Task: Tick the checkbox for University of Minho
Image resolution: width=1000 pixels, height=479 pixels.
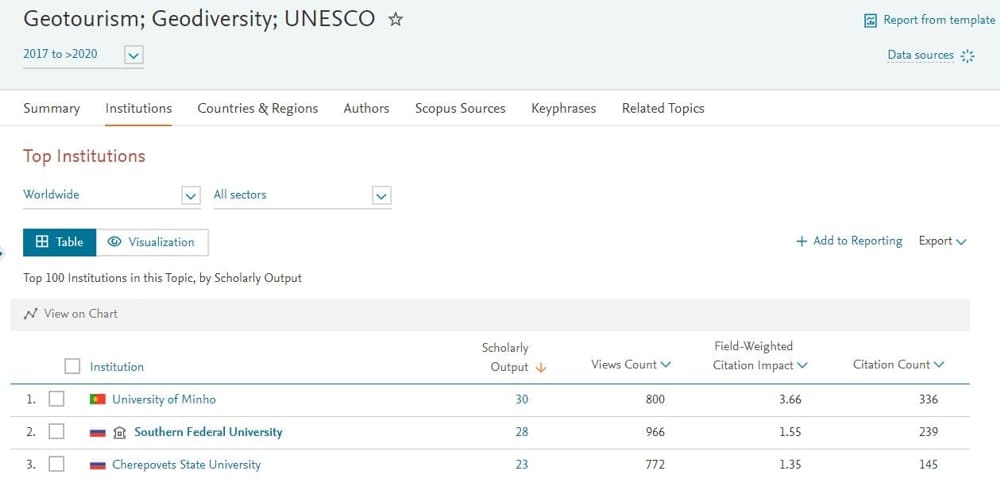Action: tap(57, 399)
